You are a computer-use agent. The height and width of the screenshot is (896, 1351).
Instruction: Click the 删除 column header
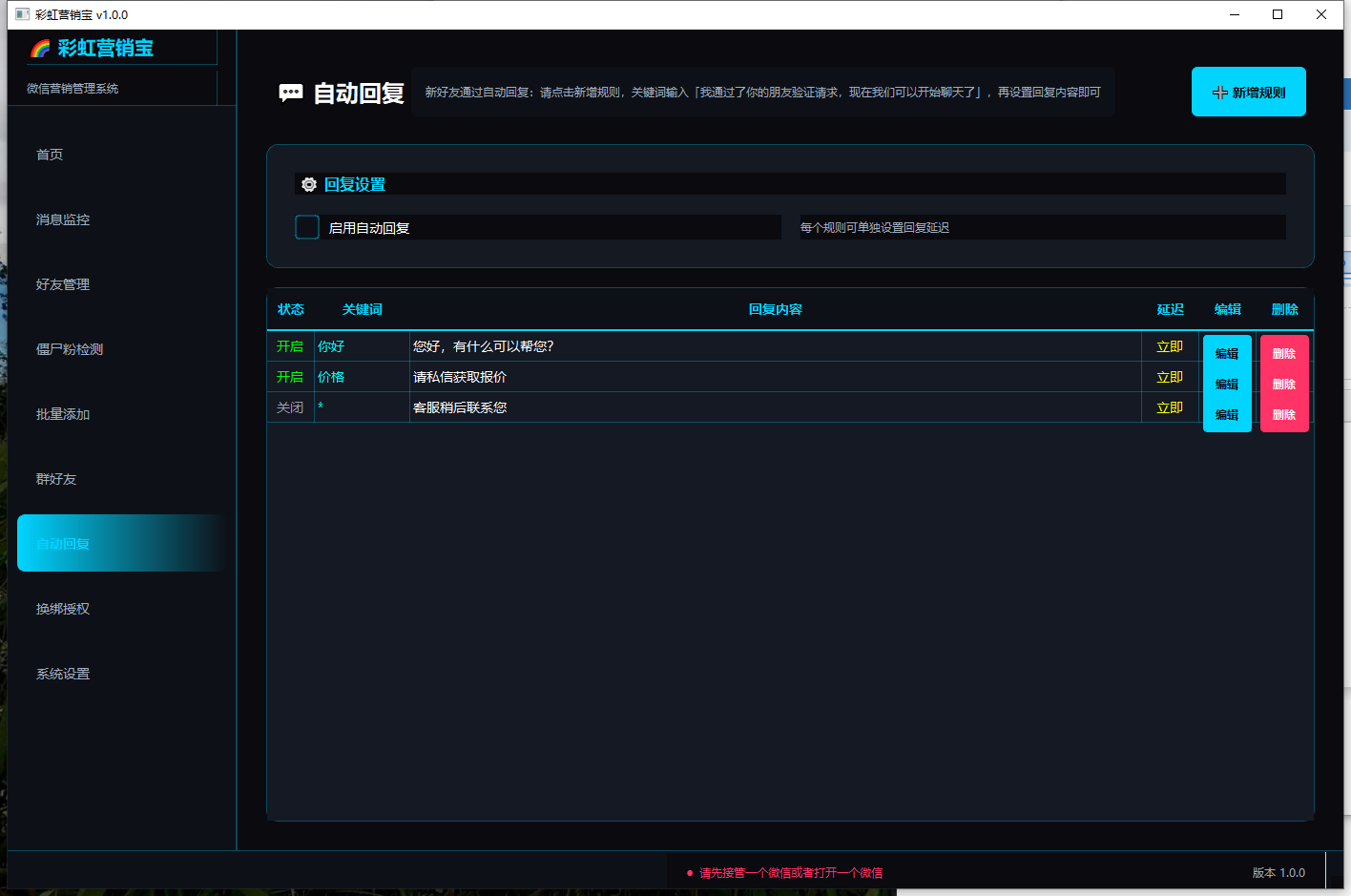tap(1285, 309)
